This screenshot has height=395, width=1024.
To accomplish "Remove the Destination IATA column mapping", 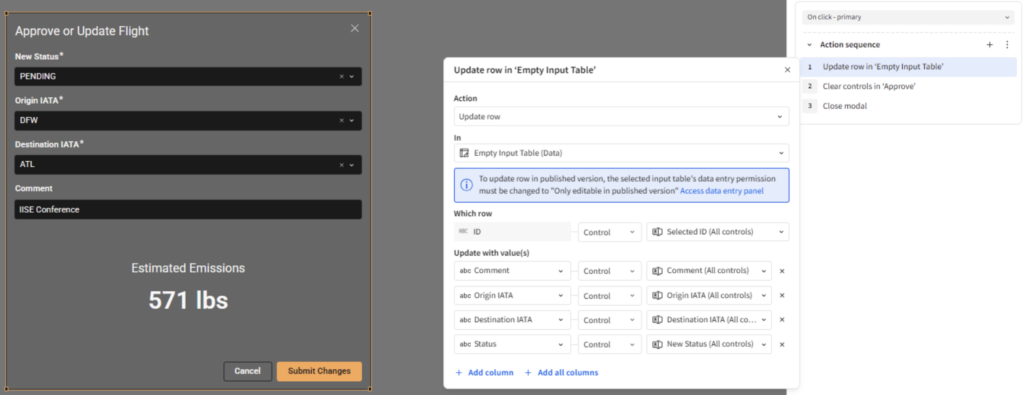I will (x=782, y=320).
